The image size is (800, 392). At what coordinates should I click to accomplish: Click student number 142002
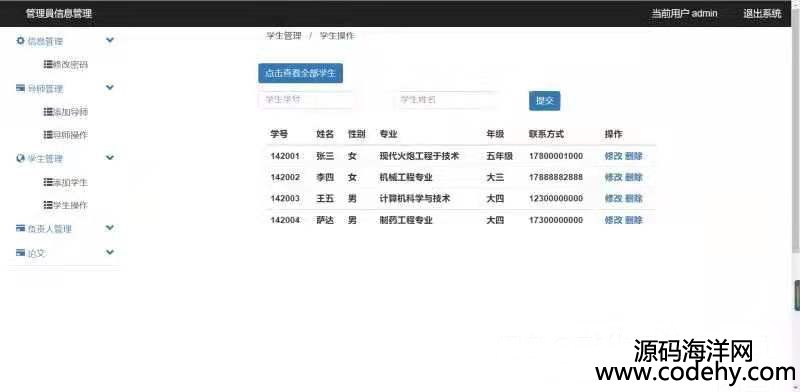coord(285,177)
